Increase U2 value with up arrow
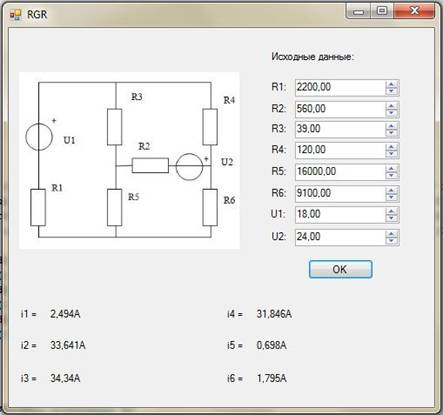The image size is (443, 415). click(391, 234)
